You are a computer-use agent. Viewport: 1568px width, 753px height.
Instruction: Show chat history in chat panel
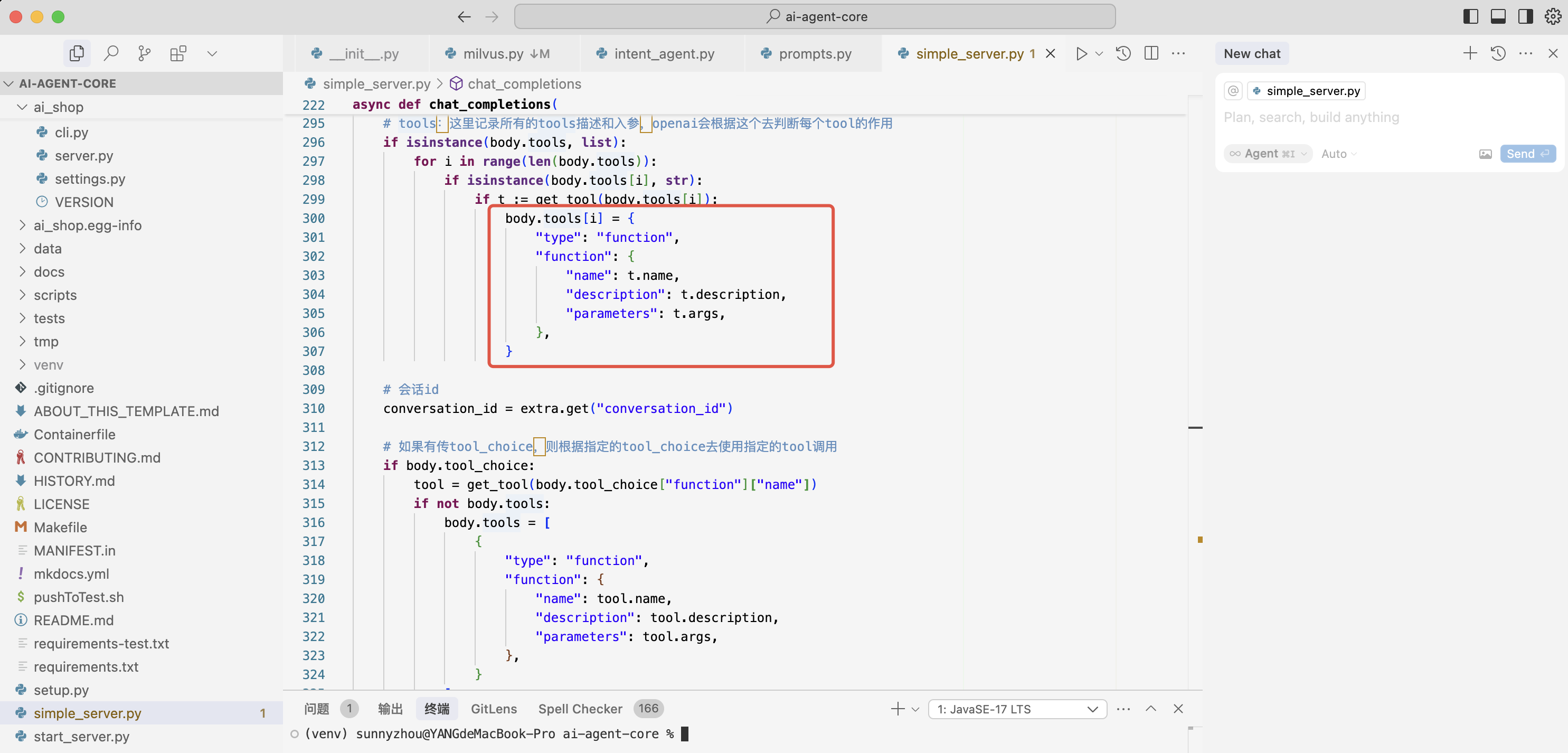point(1498,53)
